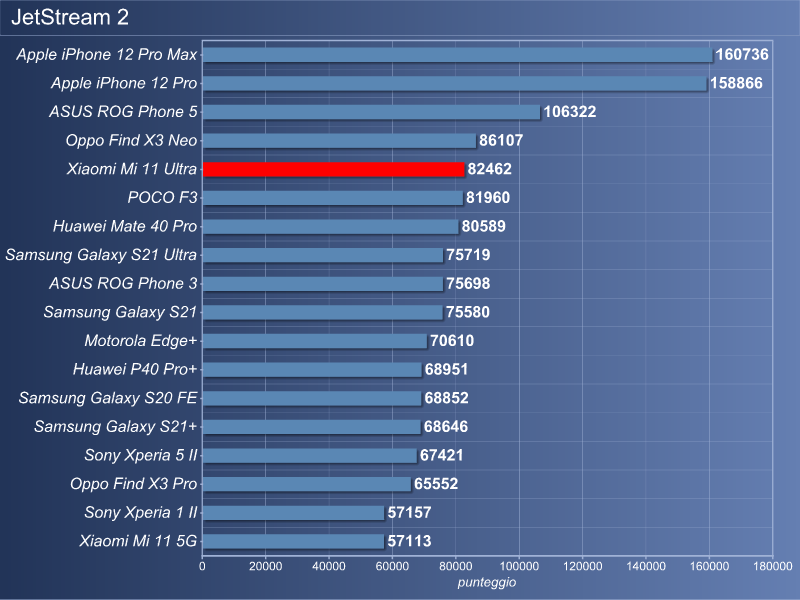
Task: Click the score value 57157
Action: coord(410,512)
